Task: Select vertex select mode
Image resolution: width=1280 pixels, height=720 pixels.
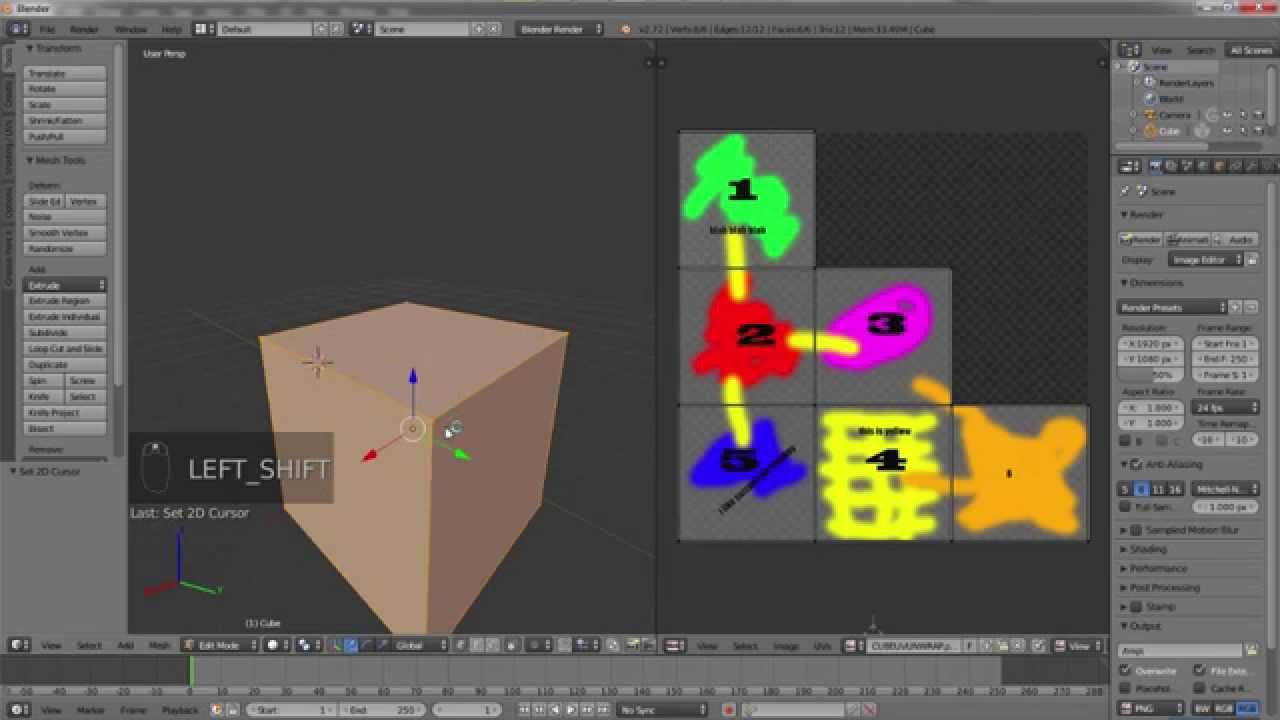Action: 461,645
